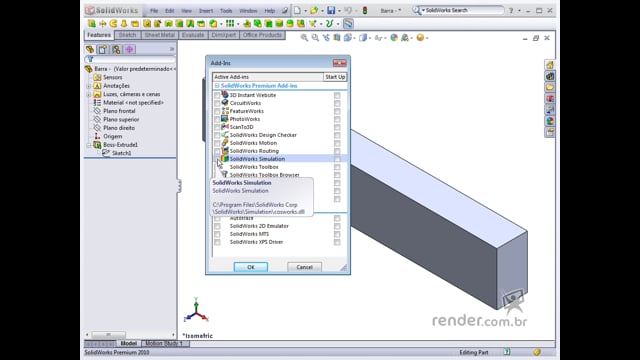
Task: Click the Section View icon
Action: (337, 38)
